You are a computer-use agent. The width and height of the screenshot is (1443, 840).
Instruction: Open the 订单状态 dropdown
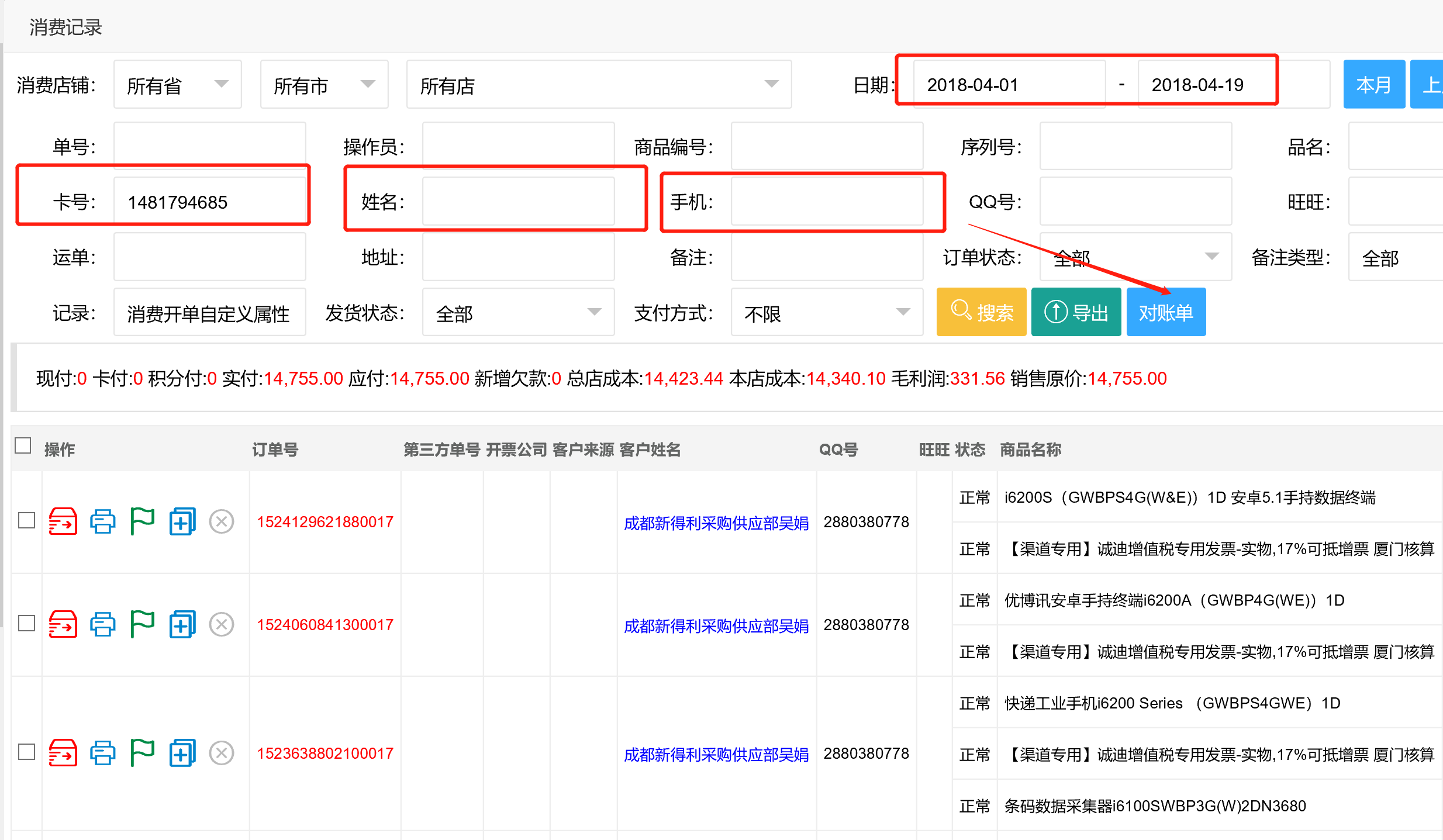pos(1135,257)
